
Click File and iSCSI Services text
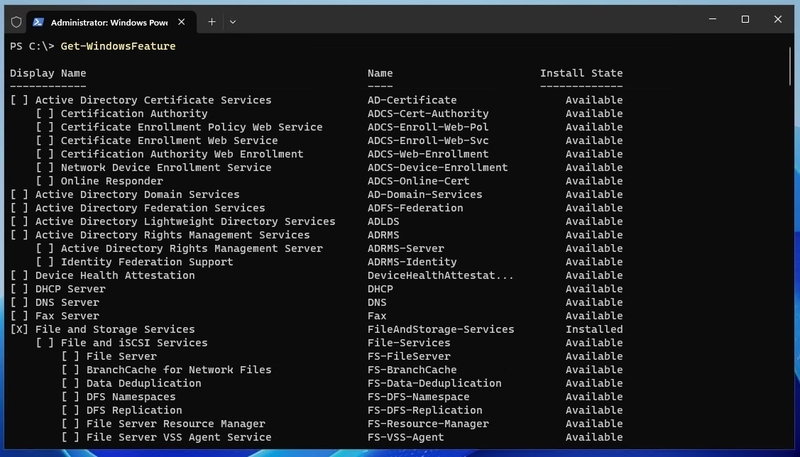(x=134, y=343)
